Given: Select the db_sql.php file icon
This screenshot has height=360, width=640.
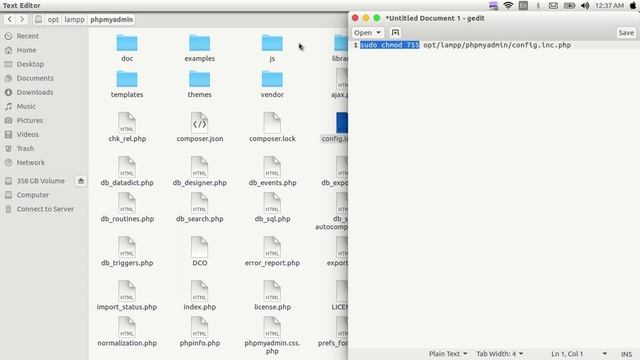Looking at the screenshot, I should 272,203.
